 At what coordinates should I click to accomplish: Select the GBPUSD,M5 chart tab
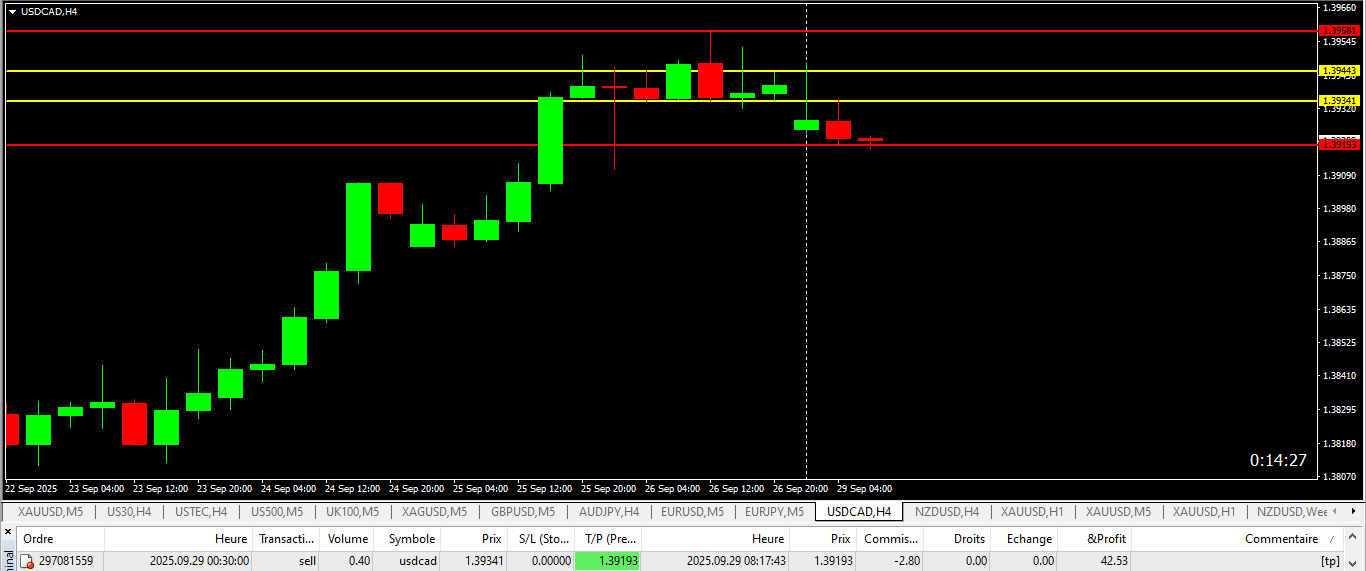coord(522,512)
